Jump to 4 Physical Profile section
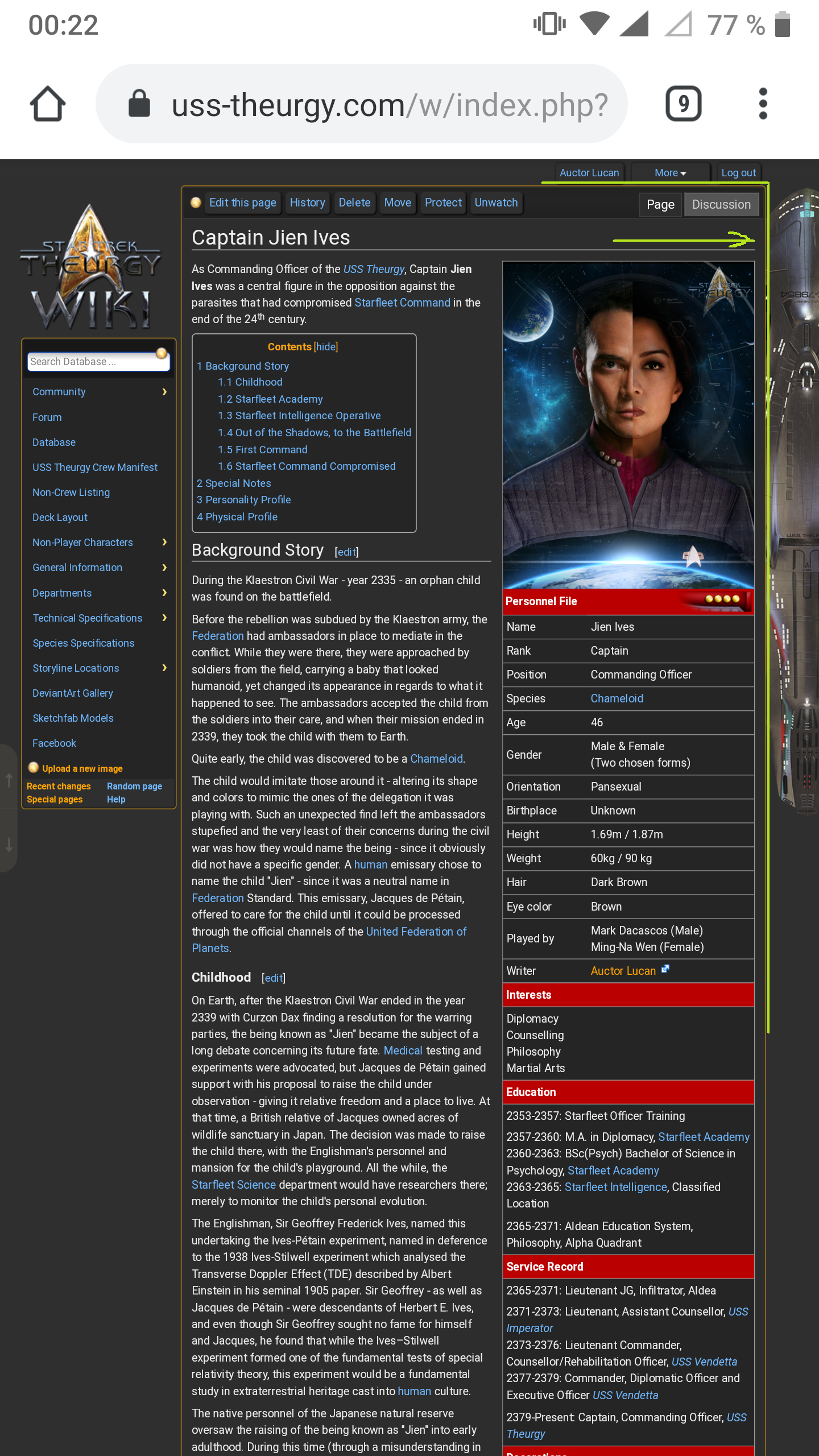Screen dimensions: 819x1456 237,517
